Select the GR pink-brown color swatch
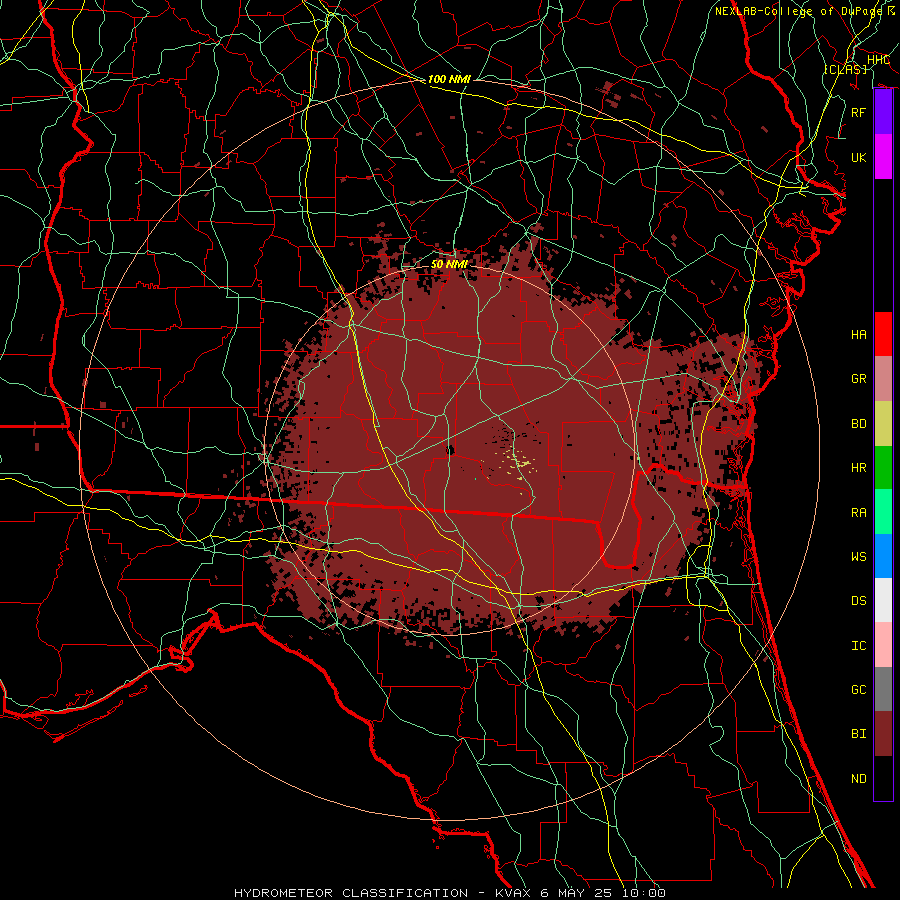Viewport: 900px width, 900px height. 883,378
